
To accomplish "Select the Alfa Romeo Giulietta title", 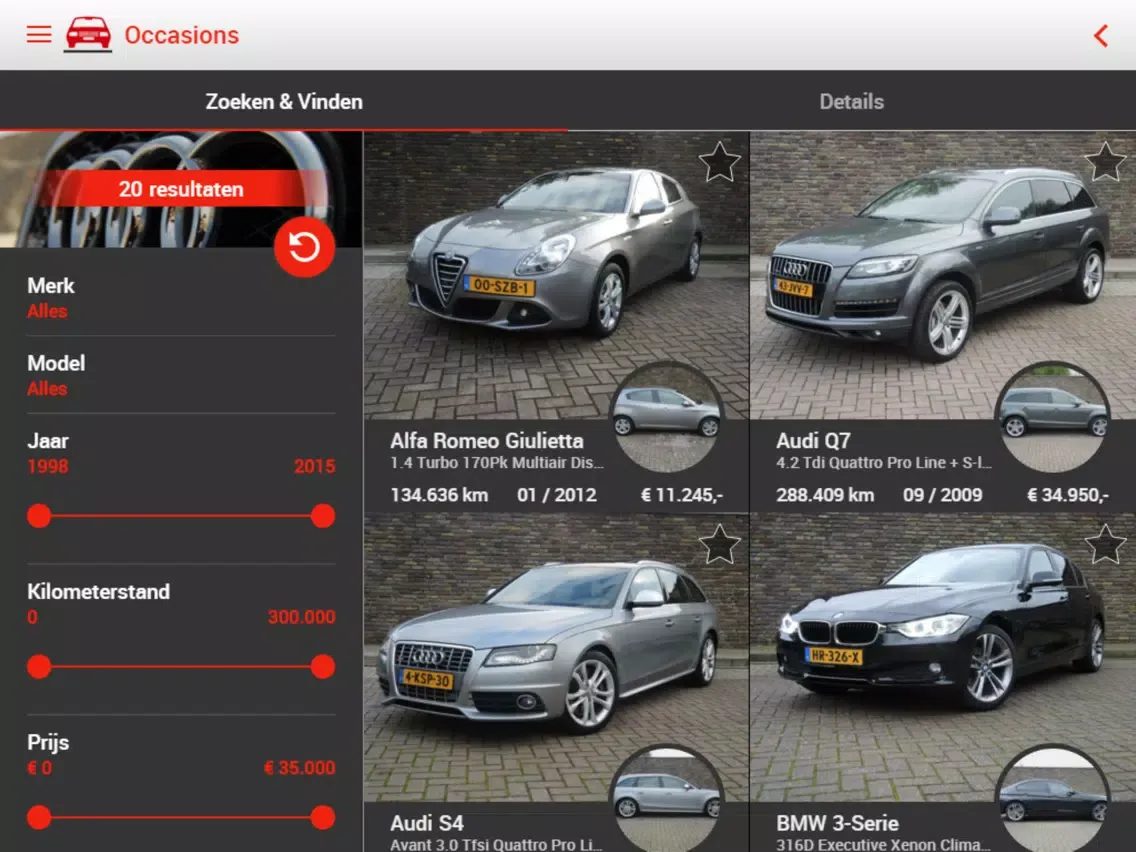I will 486,440.
